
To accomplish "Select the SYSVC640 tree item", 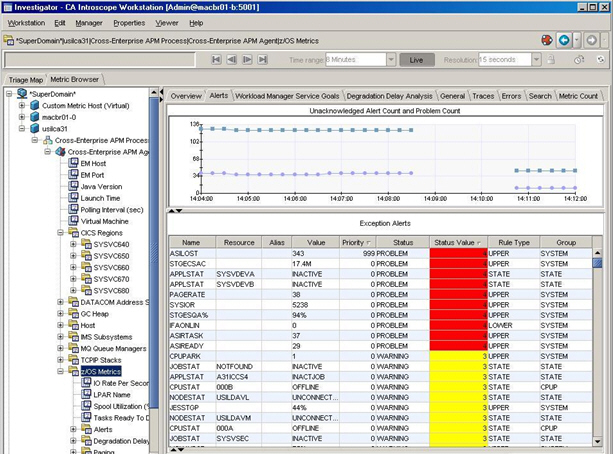I will (x=110, y=243).
